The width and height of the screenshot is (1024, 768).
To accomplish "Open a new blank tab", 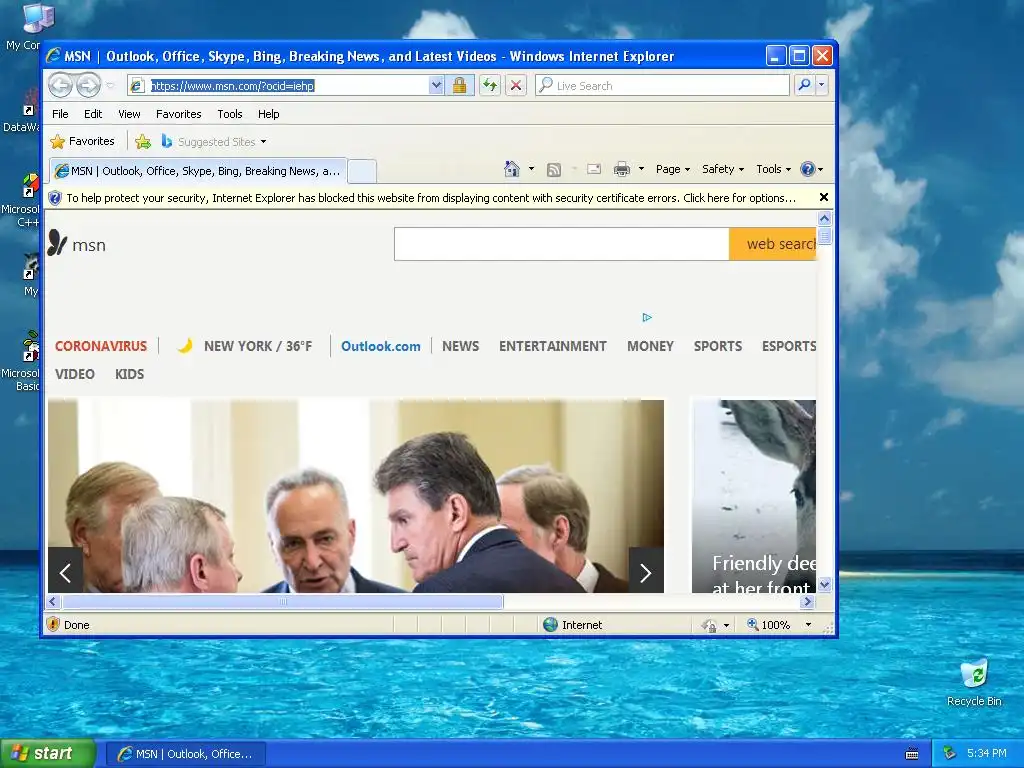I will [362, 172].
